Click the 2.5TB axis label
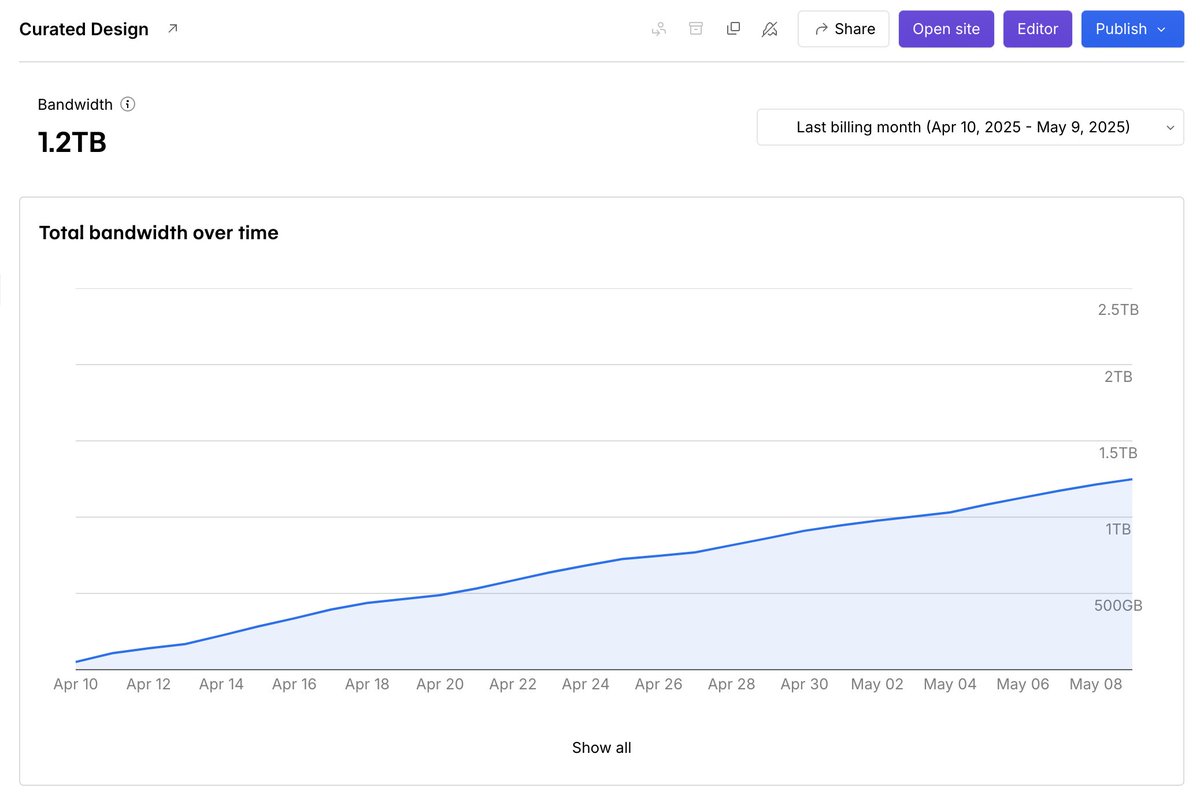This screenshot has width=1200, height=802. click(x=1118, y=310)
